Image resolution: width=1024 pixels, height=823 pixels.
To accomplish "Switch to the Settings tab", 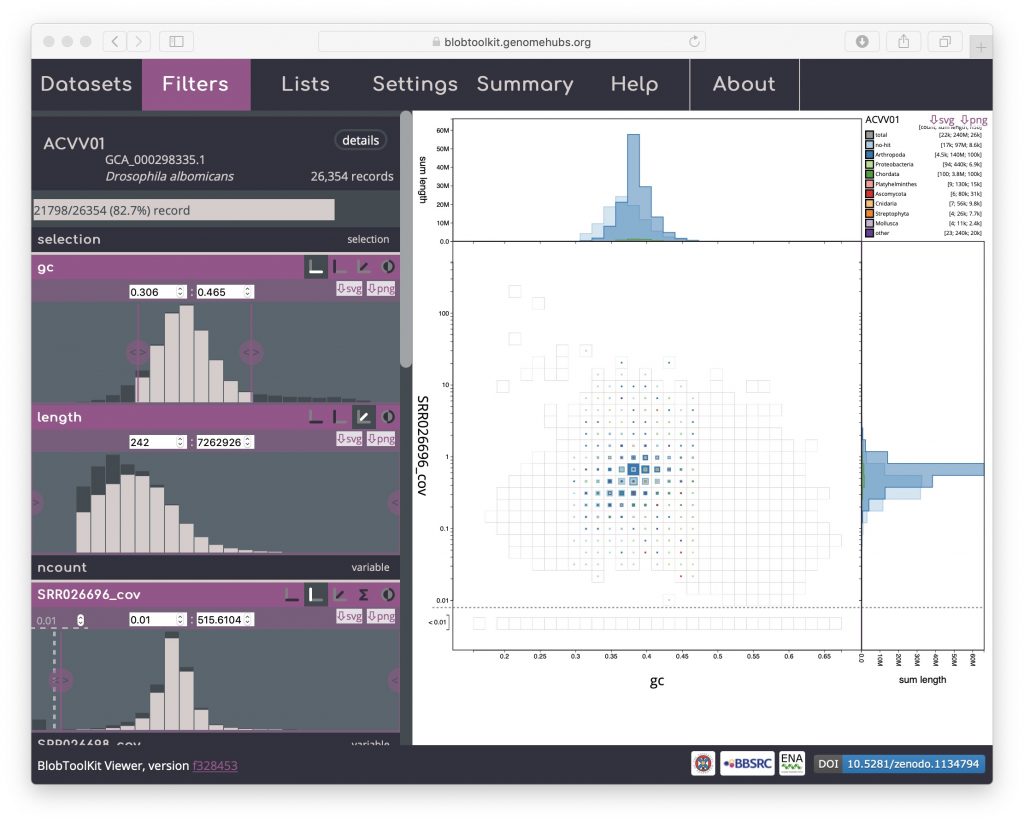I will coord(414,84).
